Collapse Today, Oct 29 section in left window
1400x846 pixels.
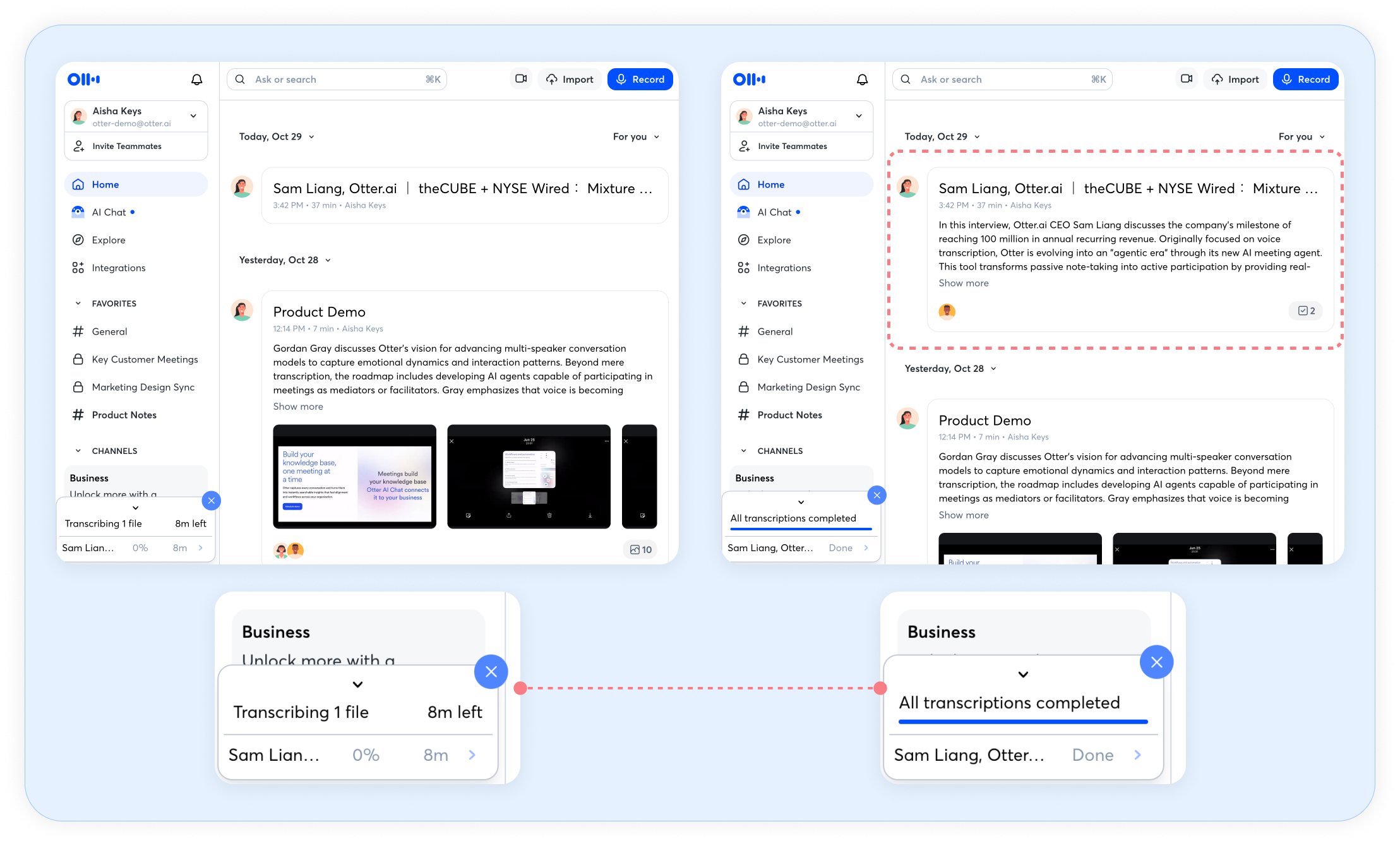pos(277,136)
